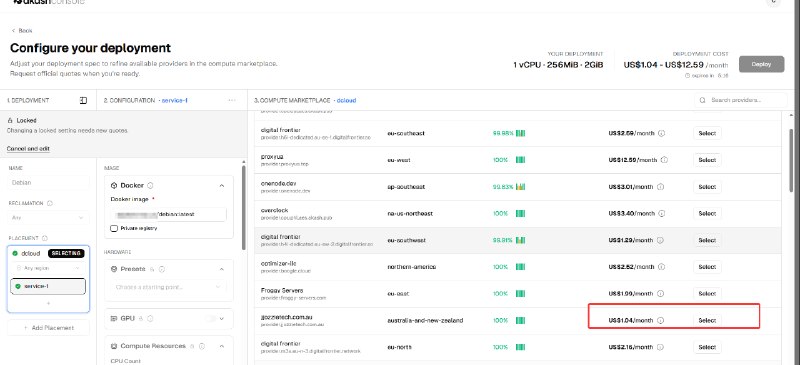Image resolution: width=800 pixels, height=365 pixels.
Task: Click the 'na-us-northeast' region text
Action: tap(410, 213)
